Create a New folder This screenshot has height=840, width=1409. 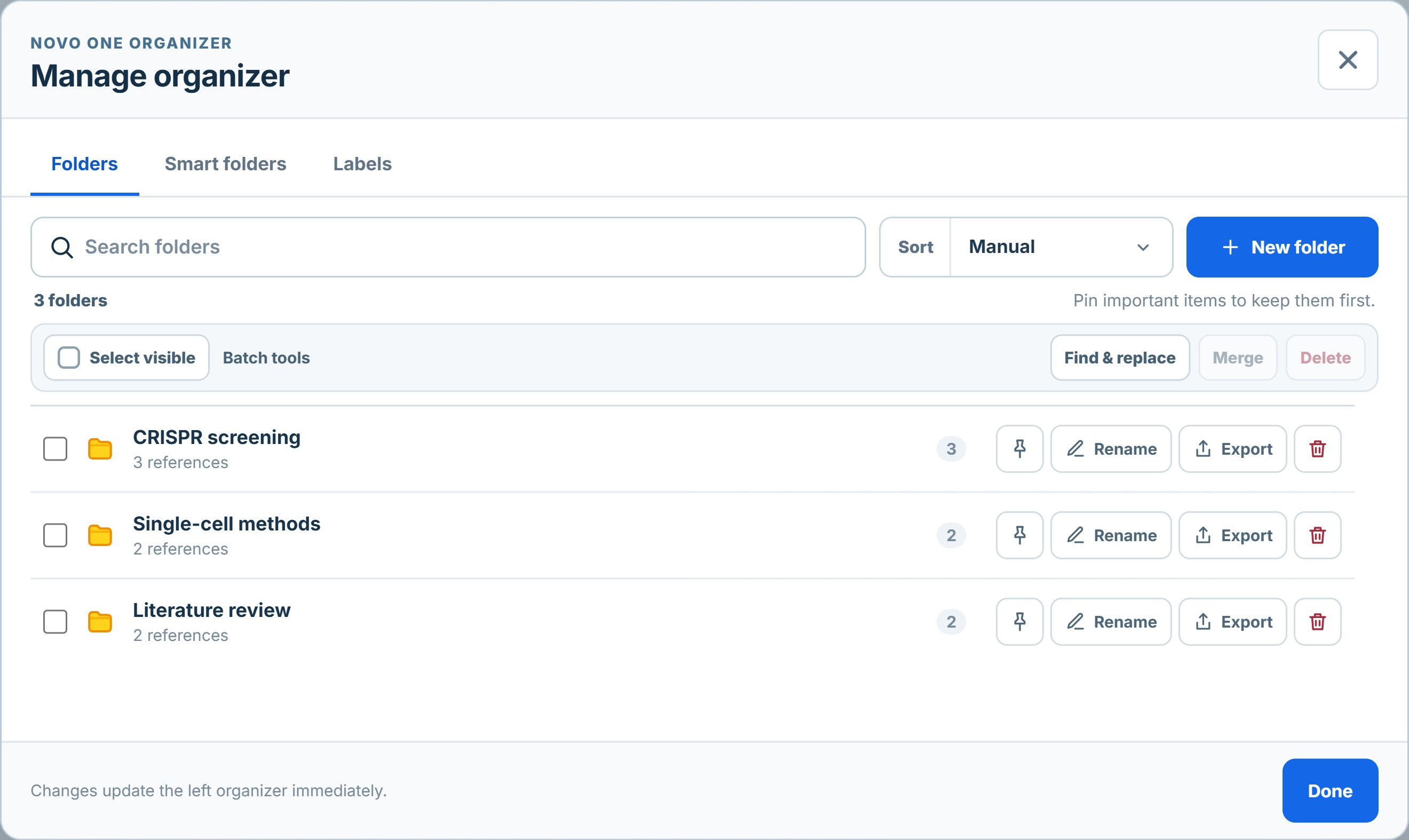pos(1282,248)
